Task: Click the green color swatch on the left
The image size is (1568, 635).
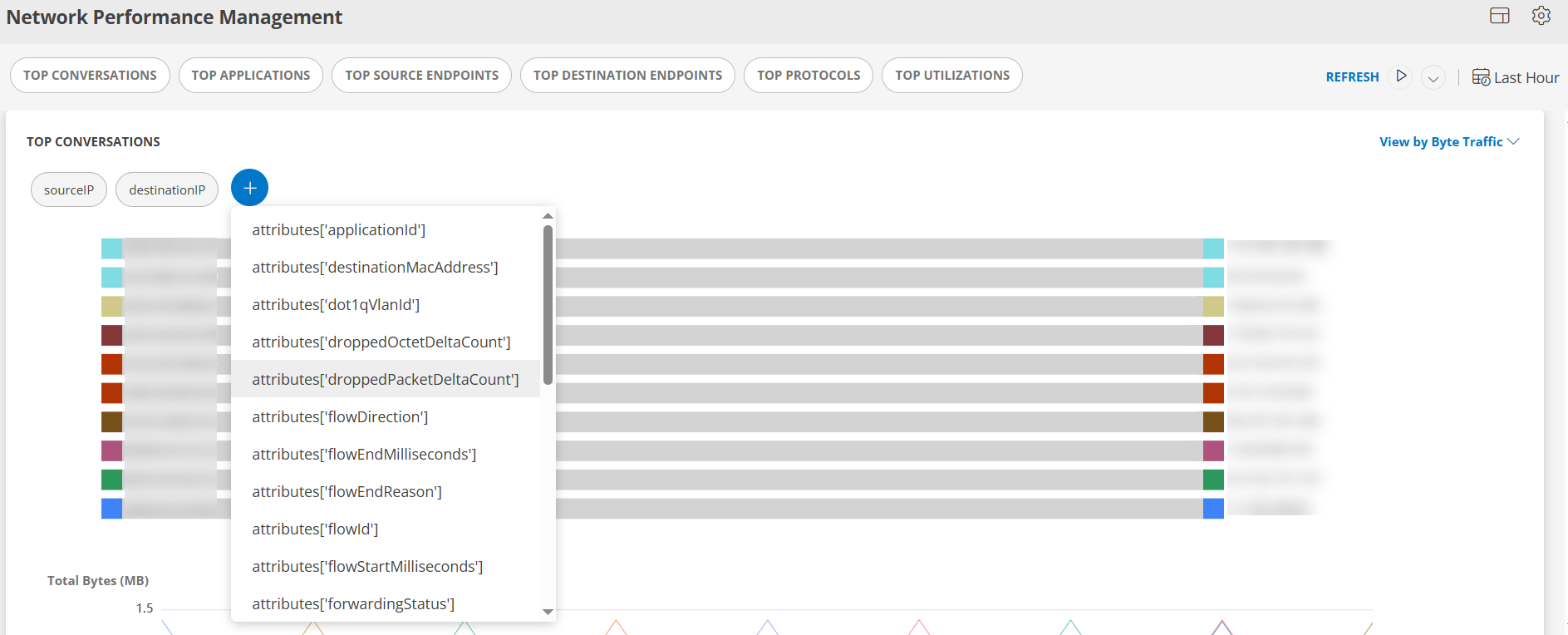Action: click(111, 480)
